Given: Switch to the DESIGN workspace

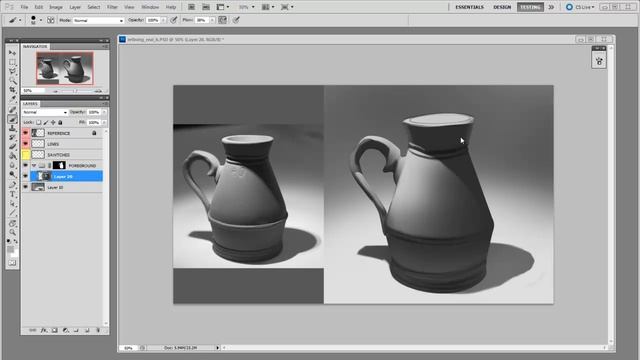Looking at the screenshot, I should 502,7.
